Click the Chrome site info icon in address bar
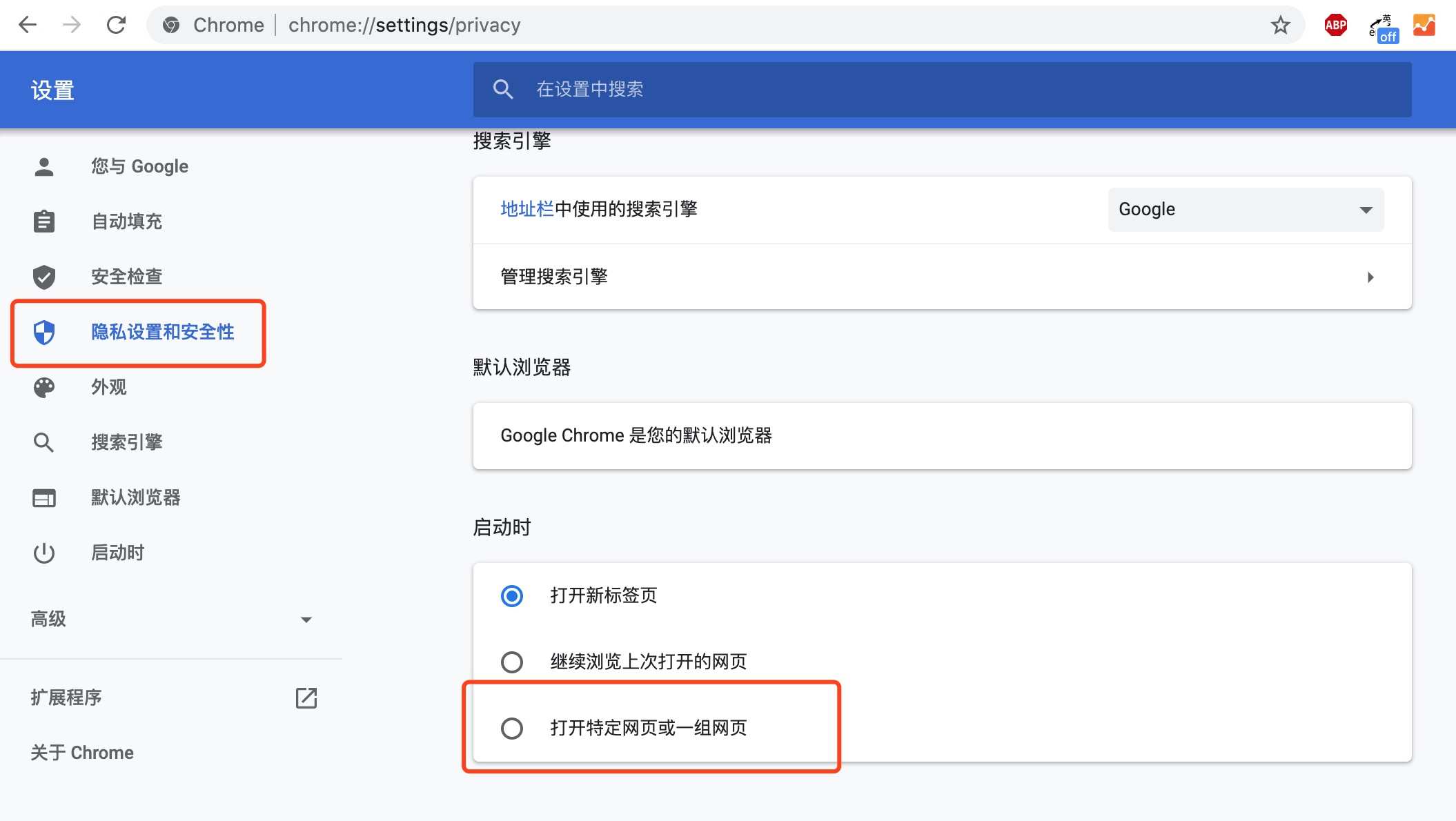Screen dimensions: 1456x821 point(171,26)
